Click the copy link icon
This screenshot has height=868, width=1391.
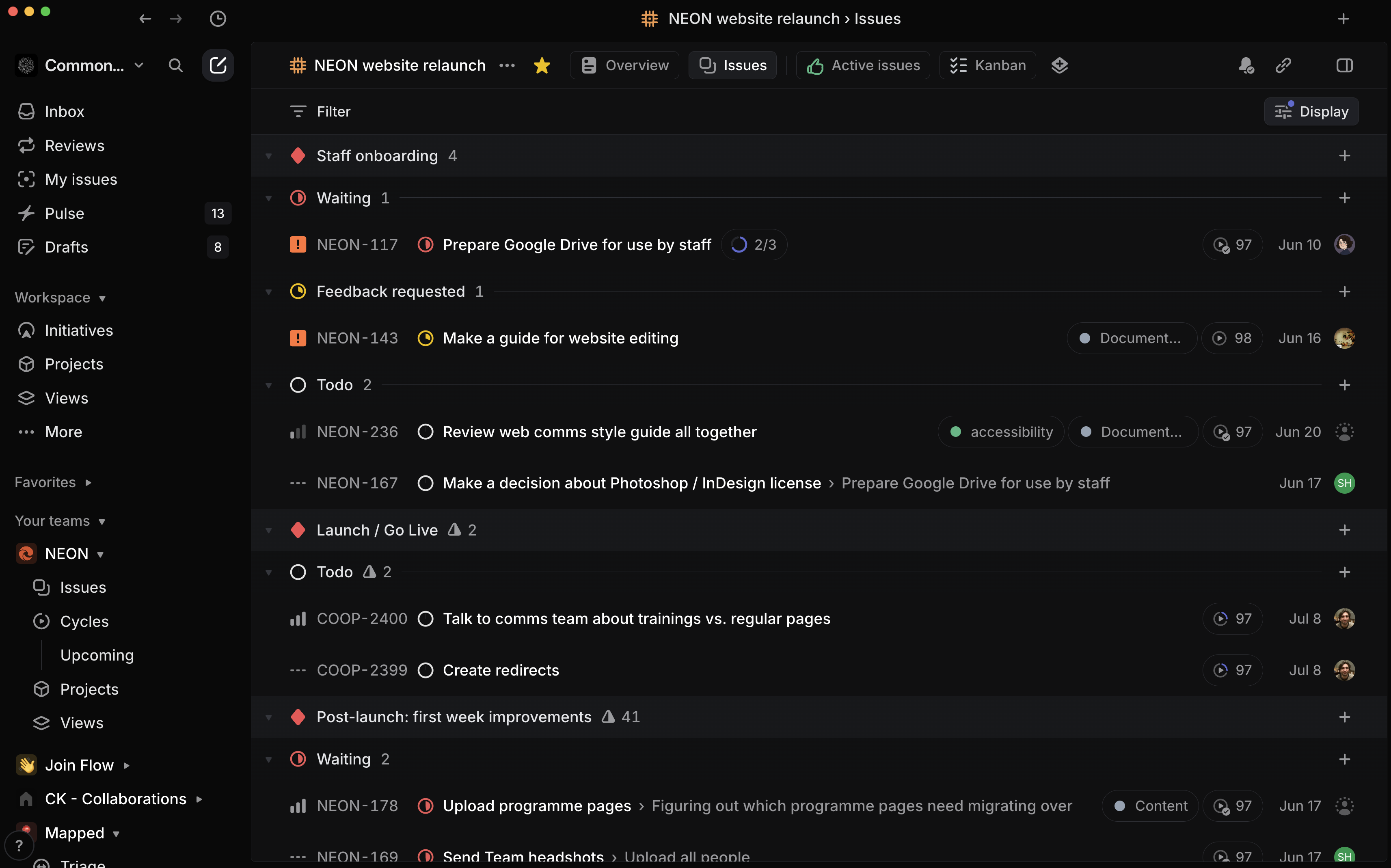pyautogui.click(x=1283, y=65)
